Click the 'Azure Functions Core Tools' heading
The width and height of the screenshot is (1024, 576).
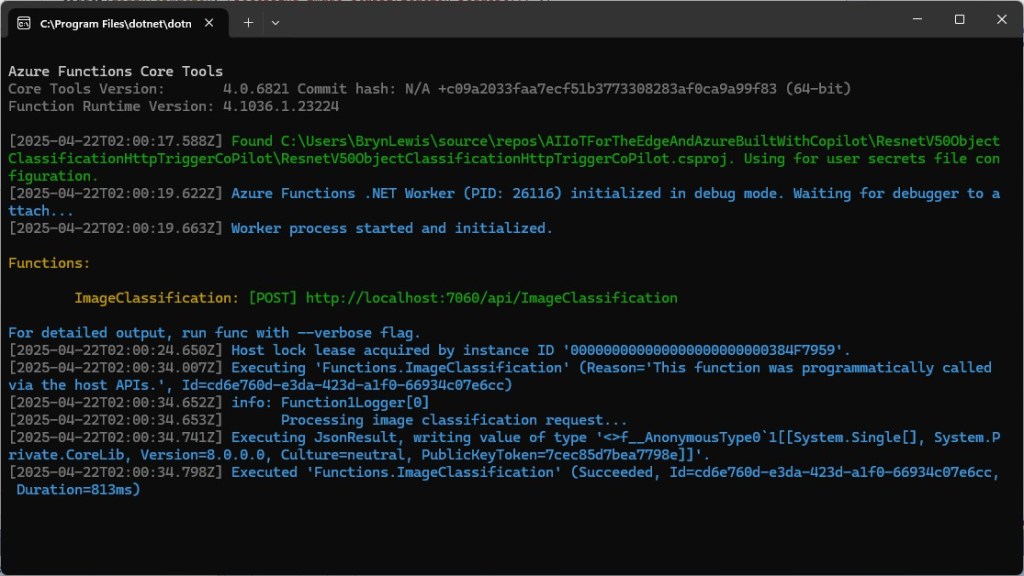pyautogui.click(x=116, y=71)
